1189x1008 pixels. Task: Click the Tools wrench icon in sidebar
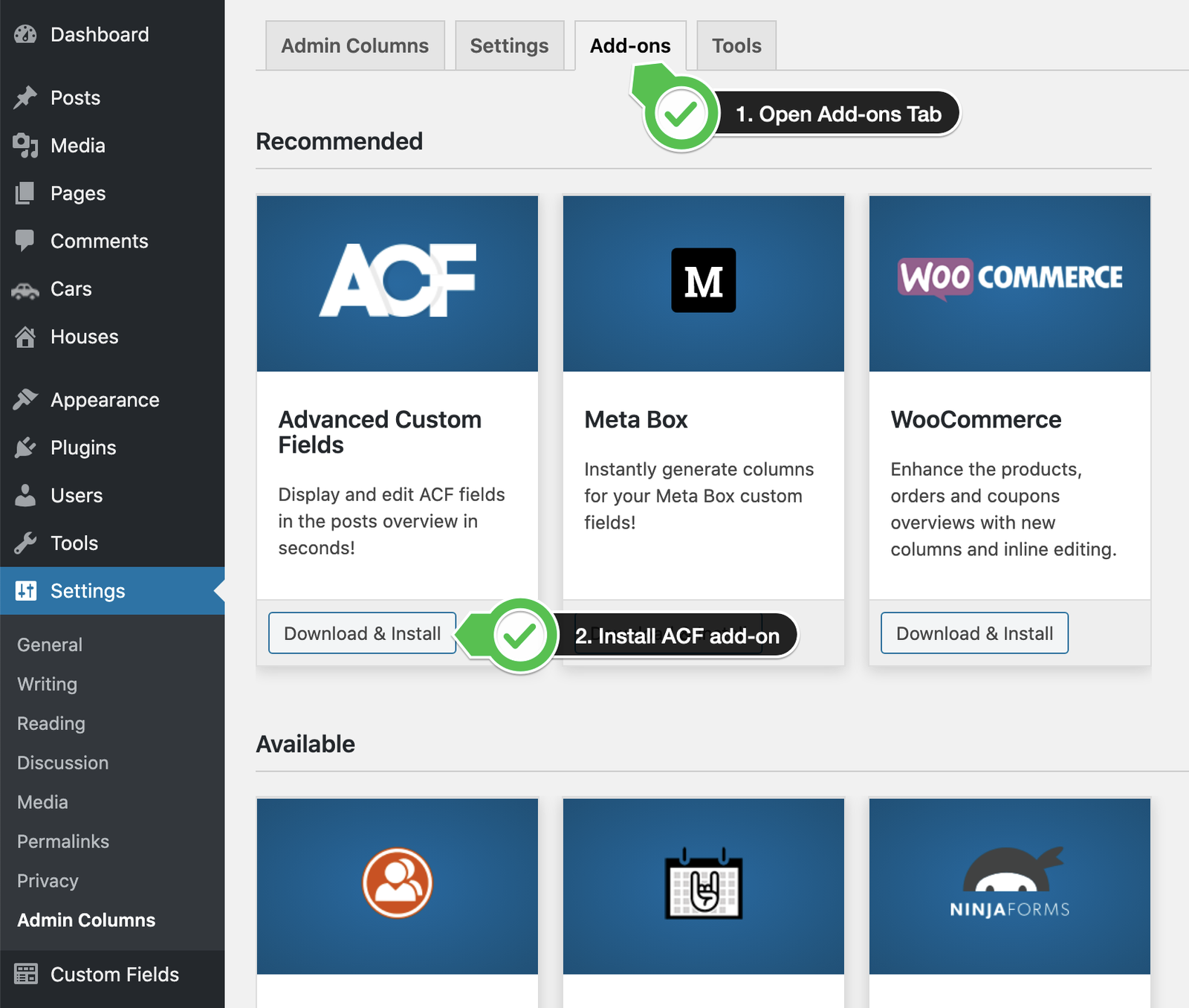tap(25, 543)
